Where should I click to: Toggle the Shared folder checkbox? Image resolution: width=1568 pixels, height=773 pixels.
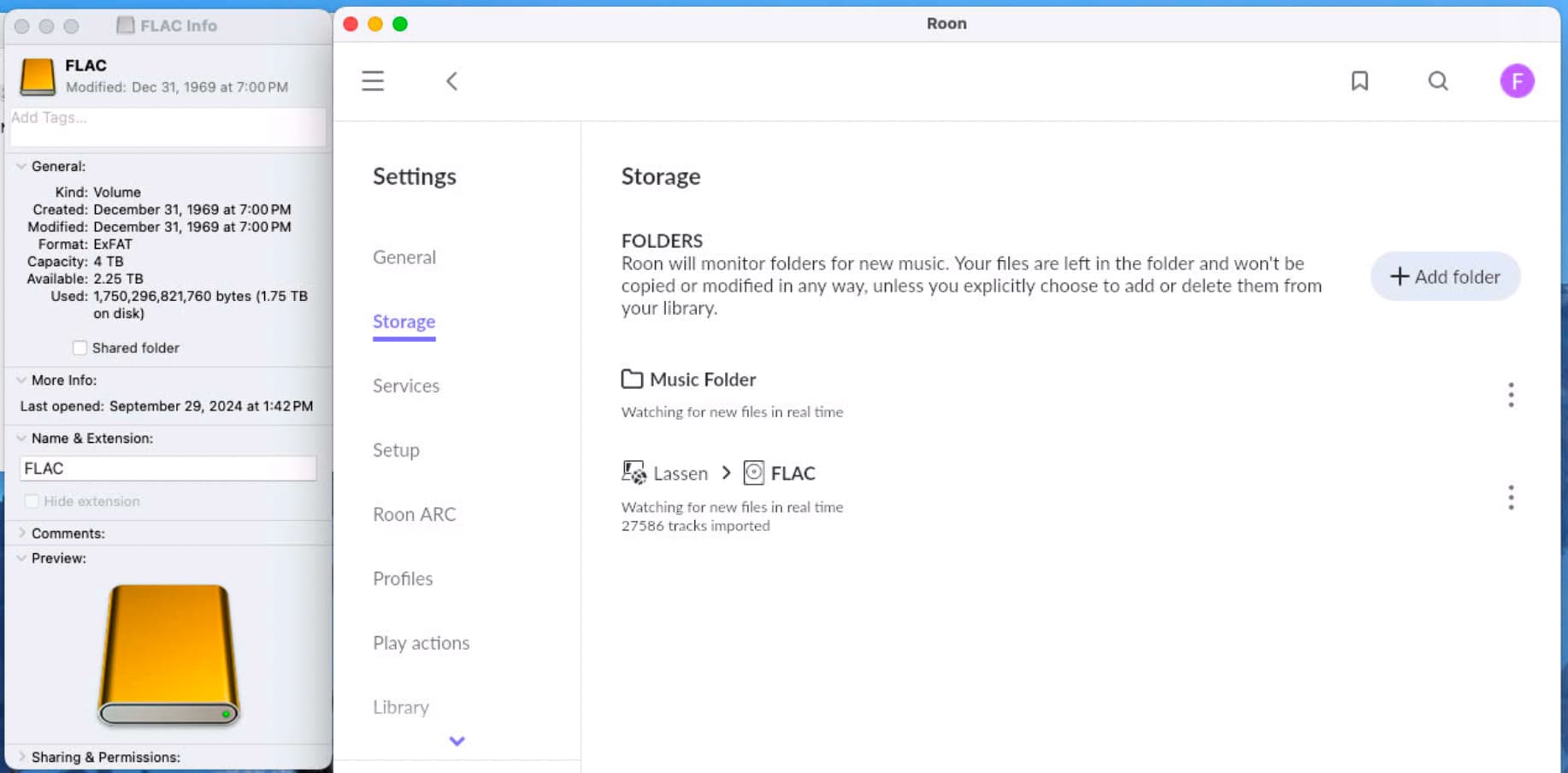80,348
